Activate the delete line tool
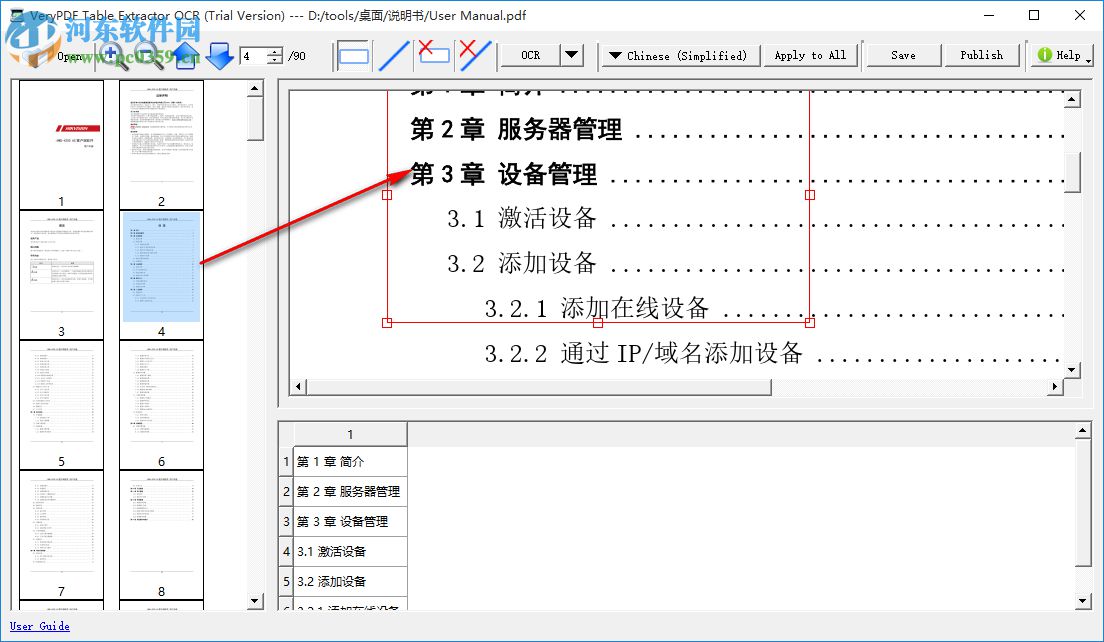The image size is (1104, 642). coord(472,55)
